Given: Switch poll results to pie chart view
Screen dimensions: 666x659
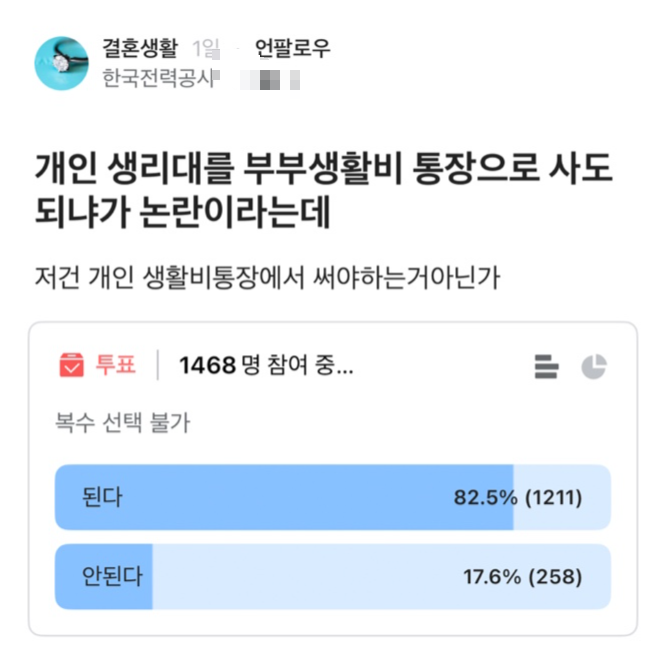Looking at the screenshot, I should (x=594, y=367).
